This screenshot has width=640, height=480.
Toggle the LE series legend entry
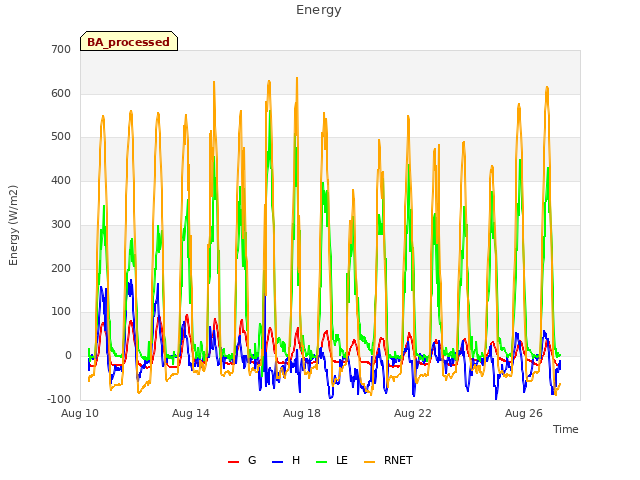[x=332, y=460]
